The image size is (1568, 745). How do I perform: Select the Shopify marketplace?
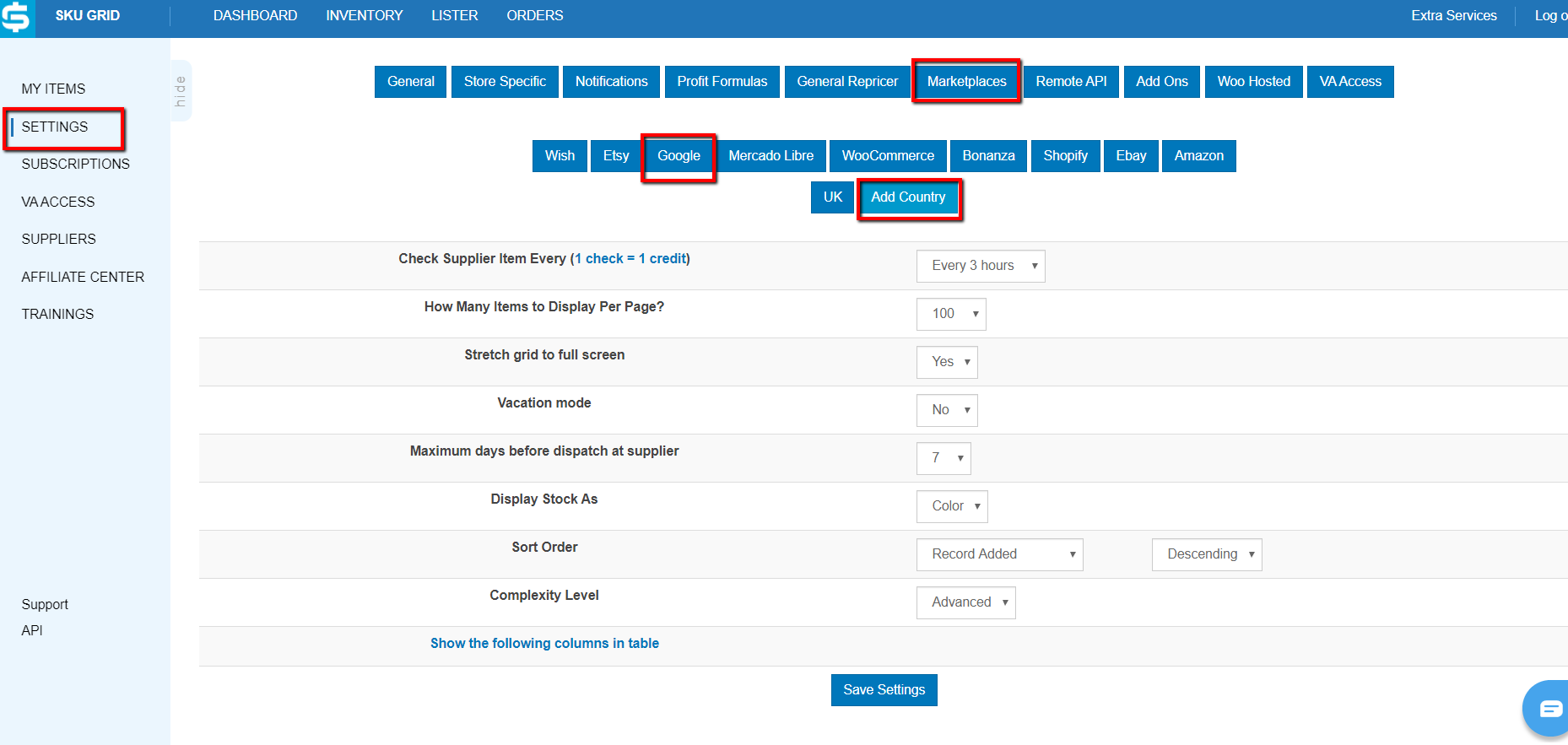(1066, 156)
